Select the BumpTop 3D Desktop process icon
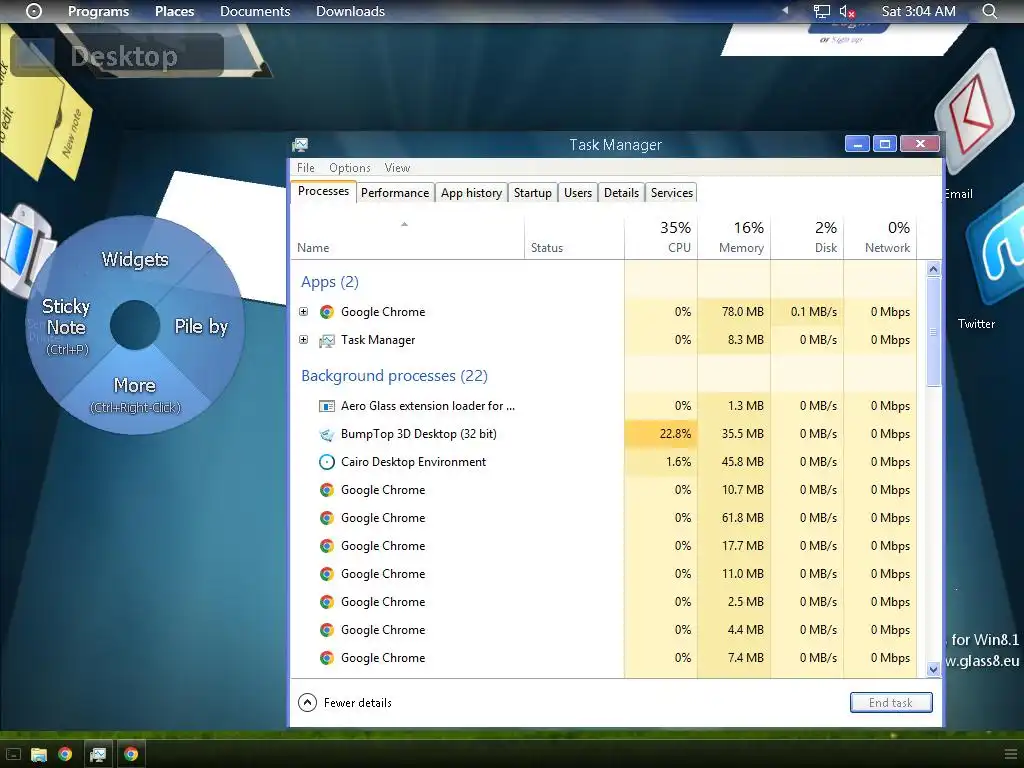 (327, 434)
